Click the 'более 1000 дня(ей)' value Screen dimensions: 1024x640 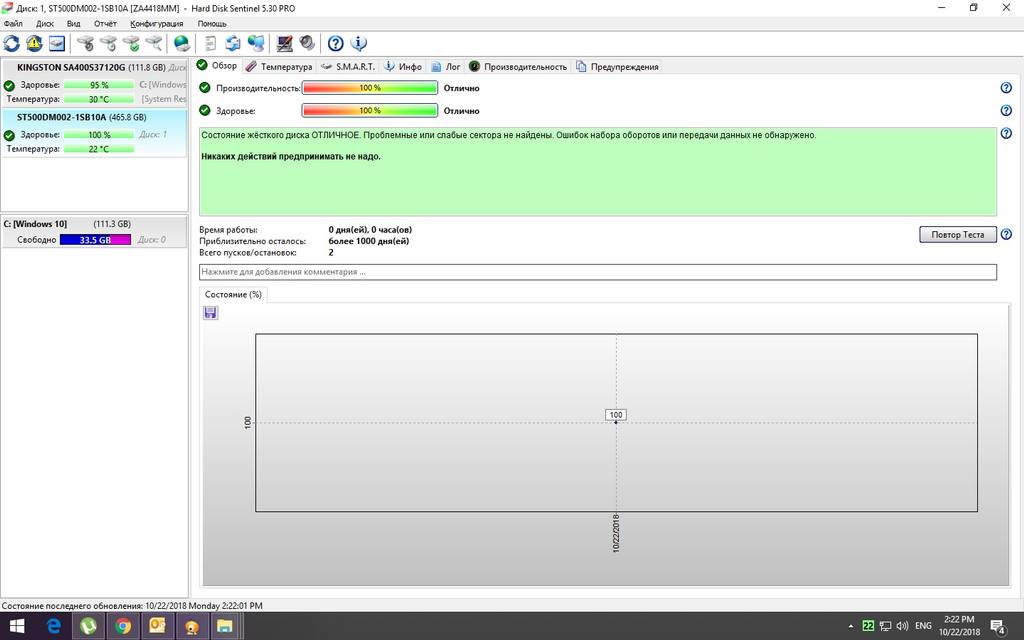369,241
